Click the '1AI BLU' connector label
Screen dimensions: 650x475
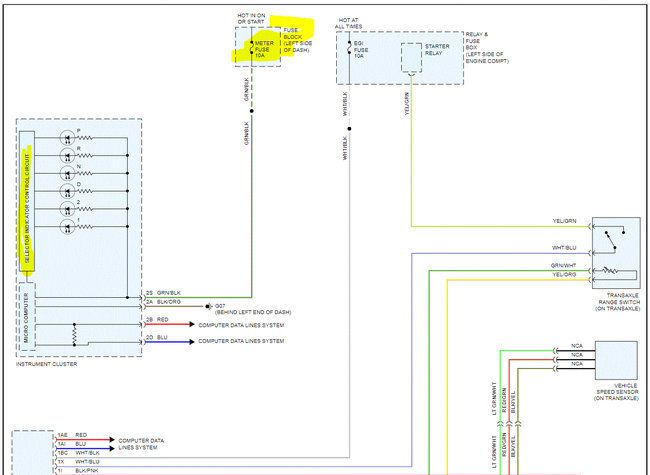(x=72, y=444)
